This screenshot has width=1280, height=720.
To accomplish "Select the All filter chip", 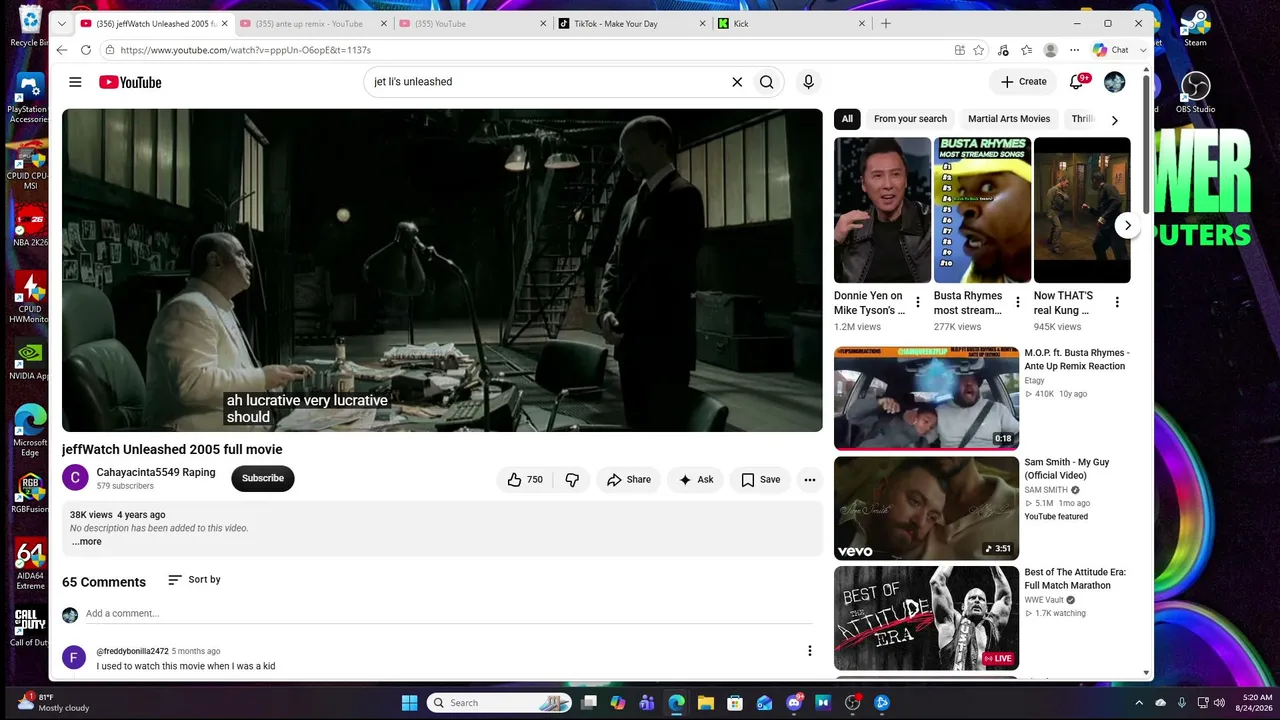I will pos(847,119).
